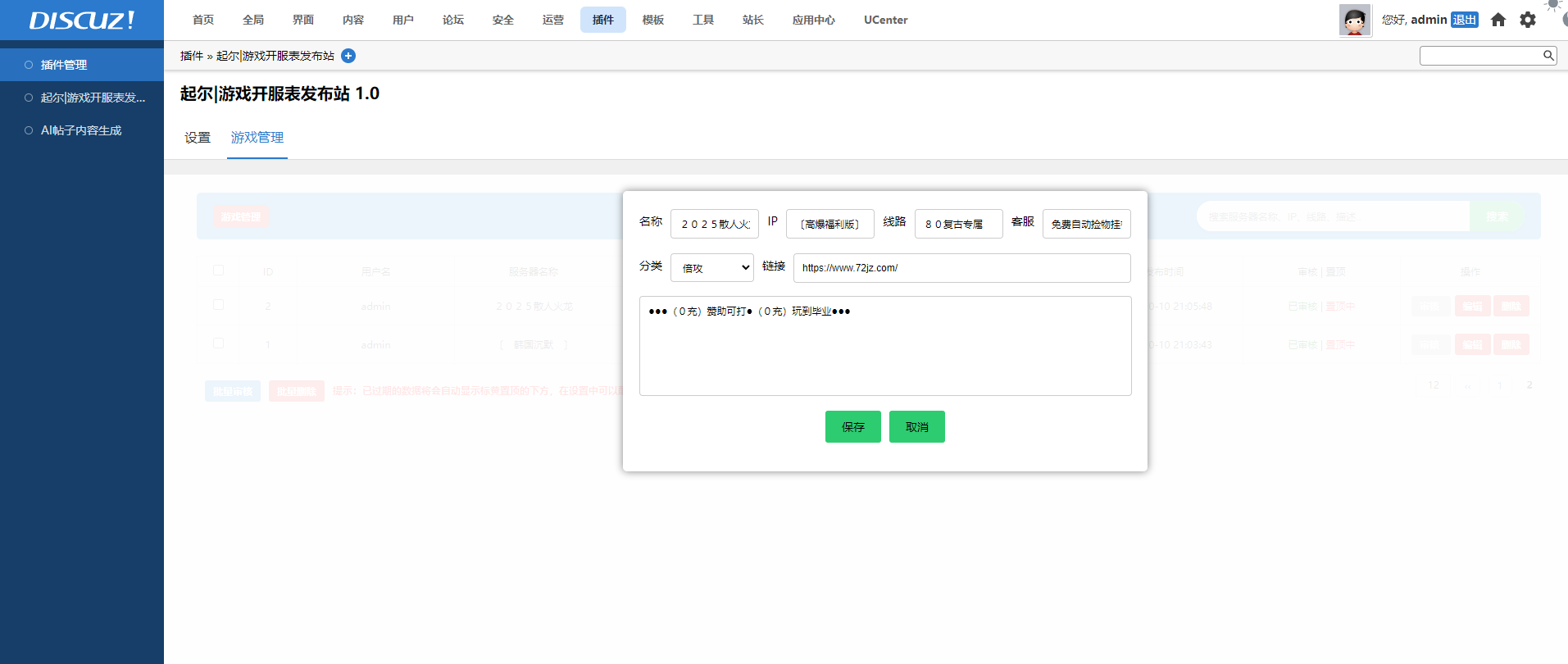Open the 安全 top menu
Viewport: 1568px width, 664px height.
point(503,20)
